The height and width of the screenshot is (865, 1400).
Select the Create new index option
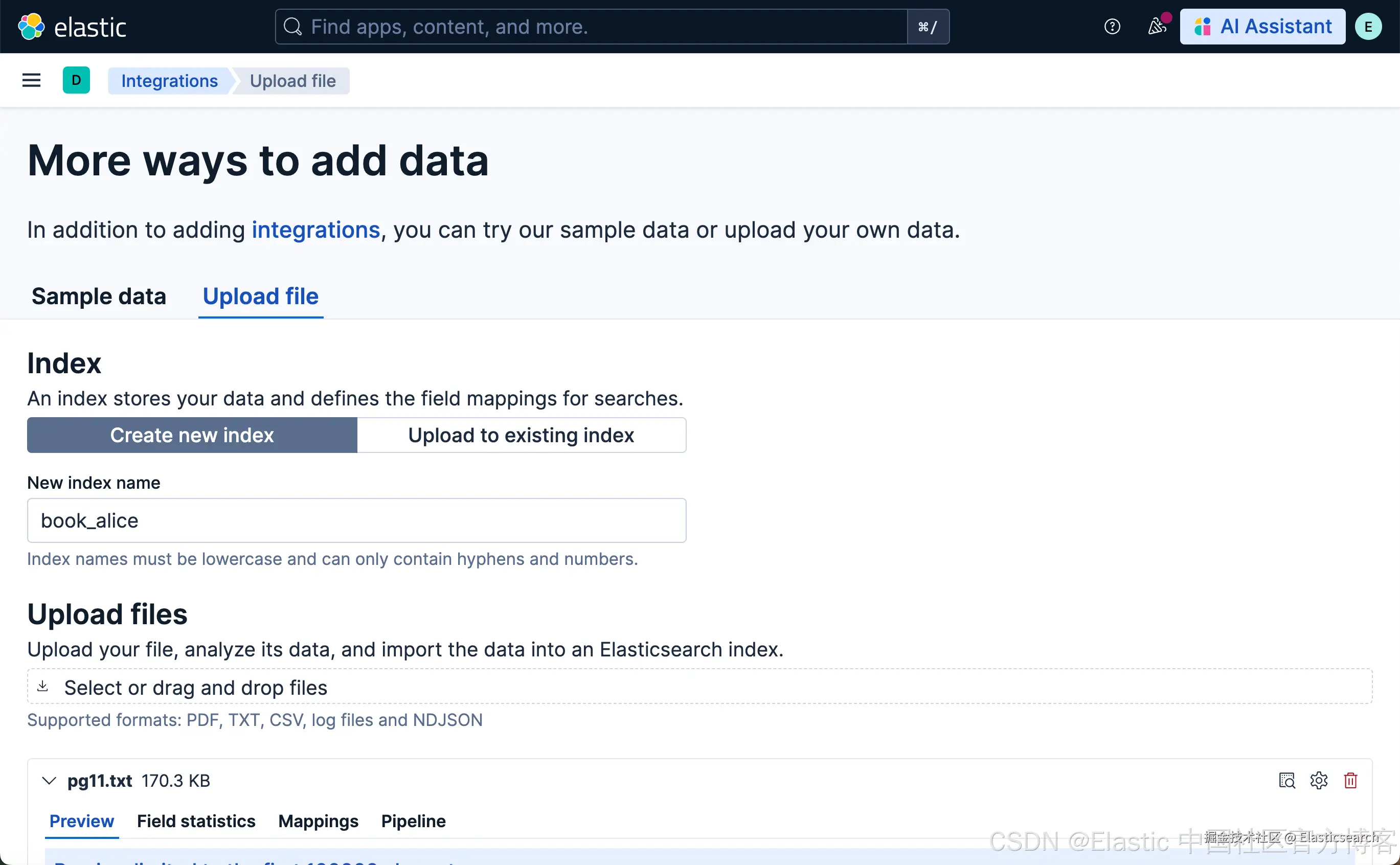[x=192, y=436]
